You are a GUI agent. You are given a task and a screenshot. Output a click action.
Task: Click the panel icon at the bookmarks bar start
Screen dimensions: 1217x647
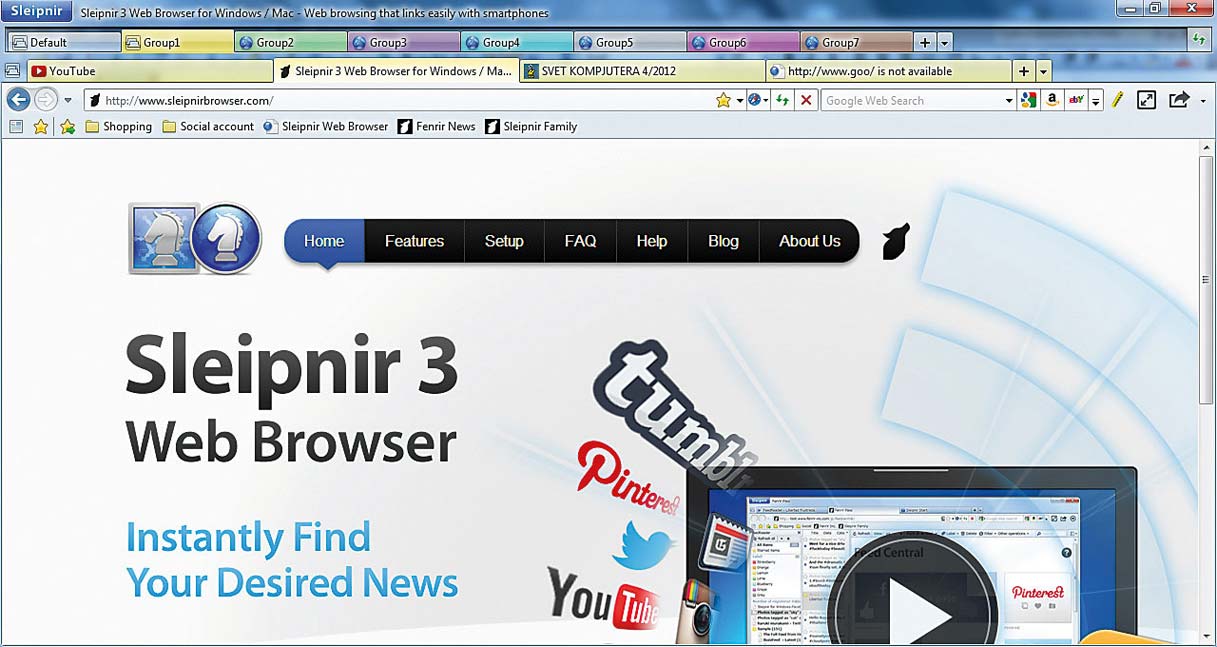pos(16,127)
